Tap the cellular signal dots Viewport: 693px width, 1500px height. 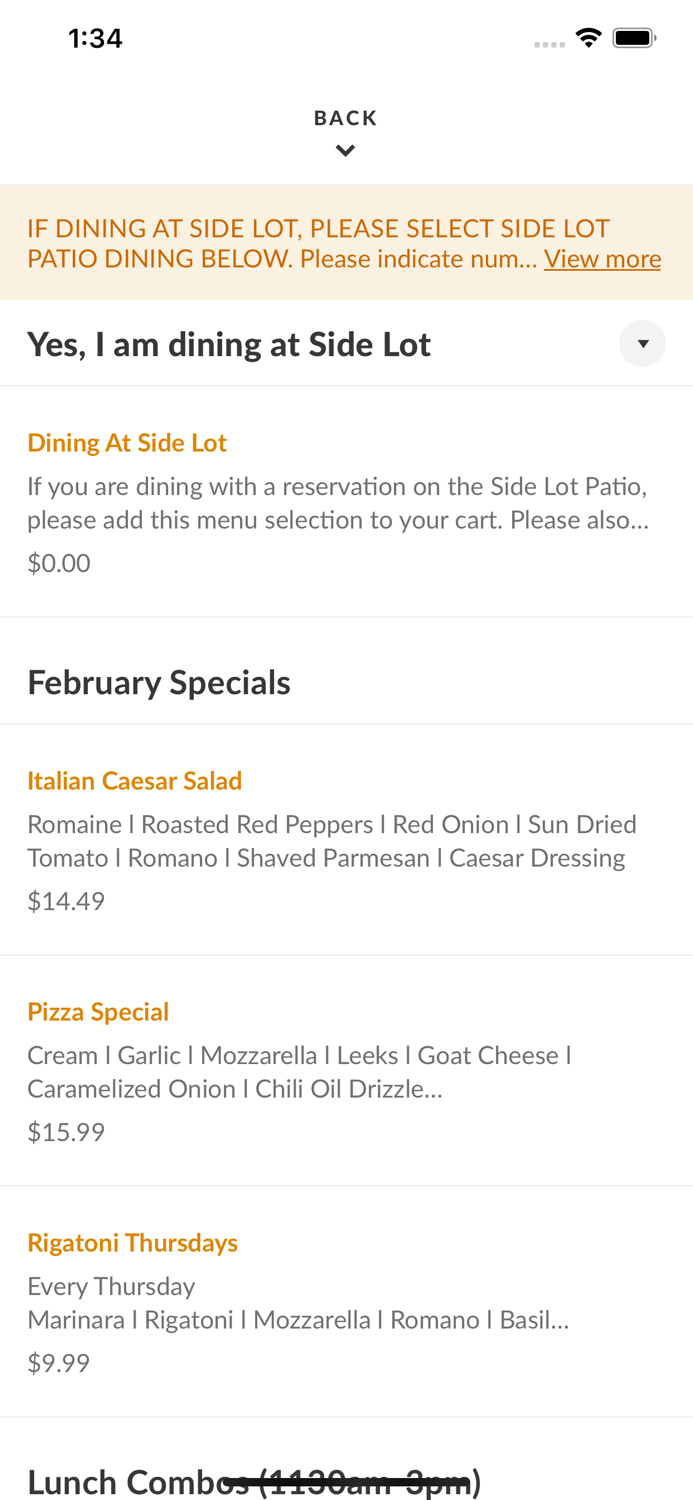click(x=549, y=42)
